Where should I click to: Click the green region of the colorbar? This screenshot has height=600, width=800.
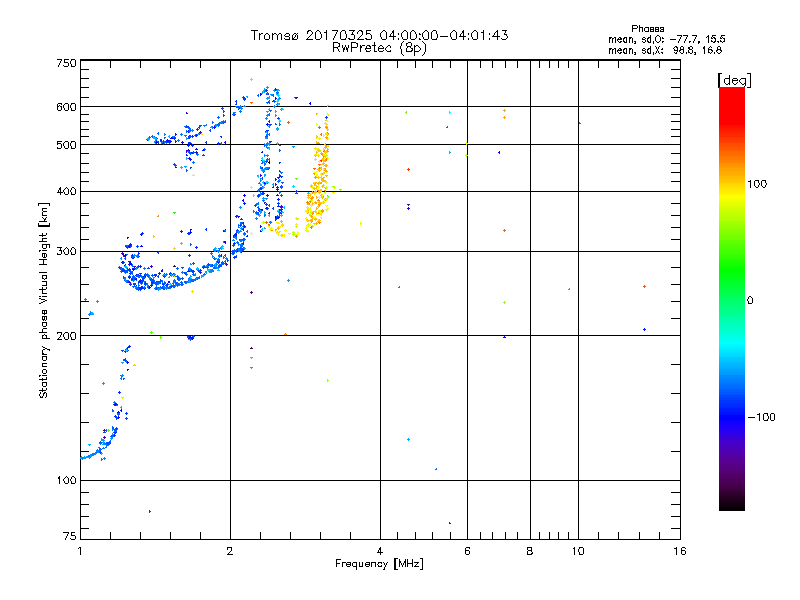pos(731,285)
